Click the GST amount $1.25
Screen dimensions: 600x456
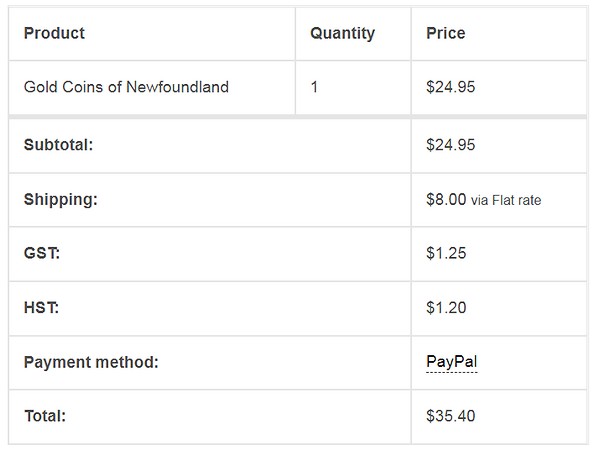[x=446, y=253]
